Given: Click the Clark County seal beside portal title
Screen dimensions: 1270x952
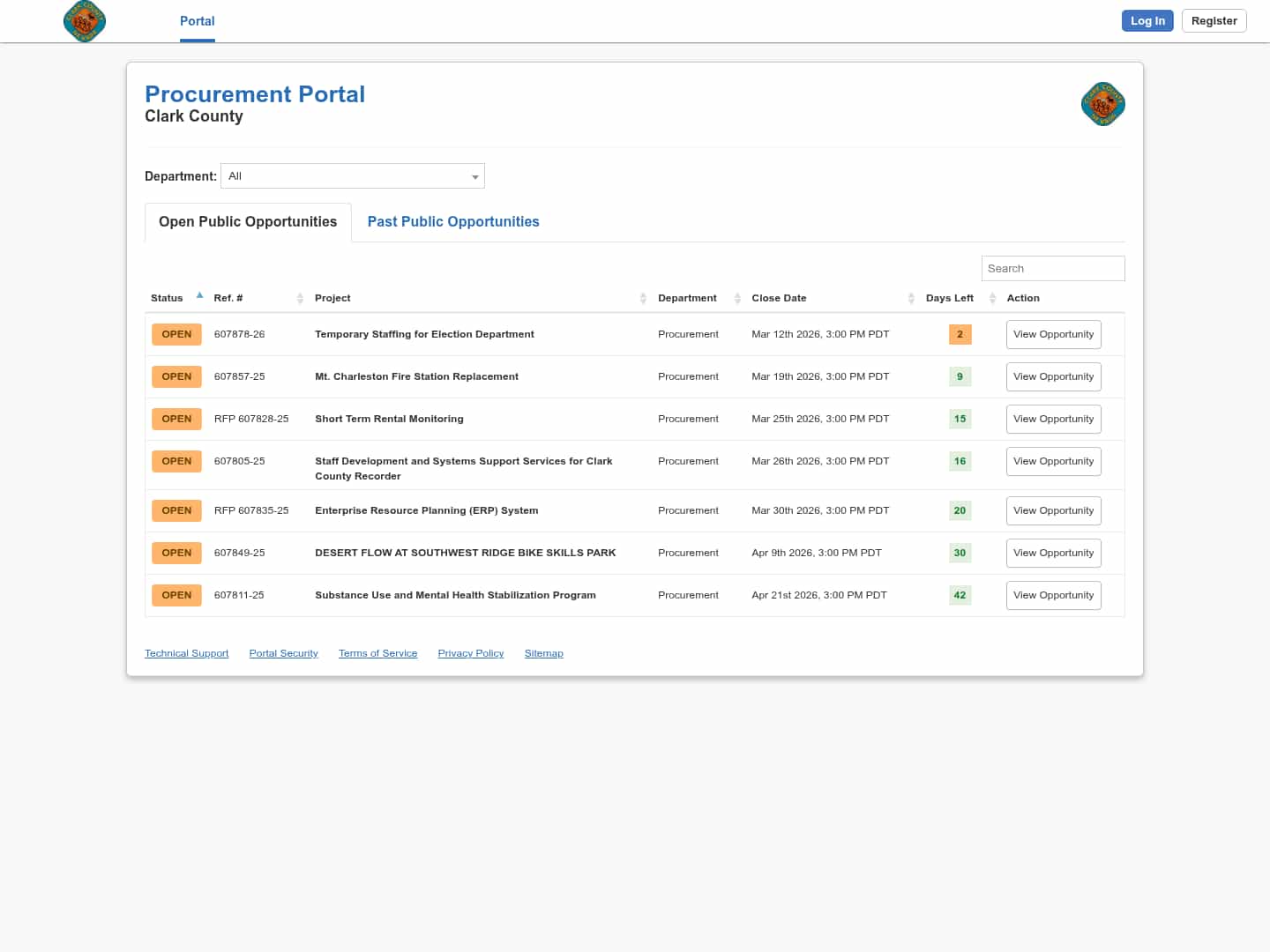Looking at the screenshot, I should [1102, 105].
